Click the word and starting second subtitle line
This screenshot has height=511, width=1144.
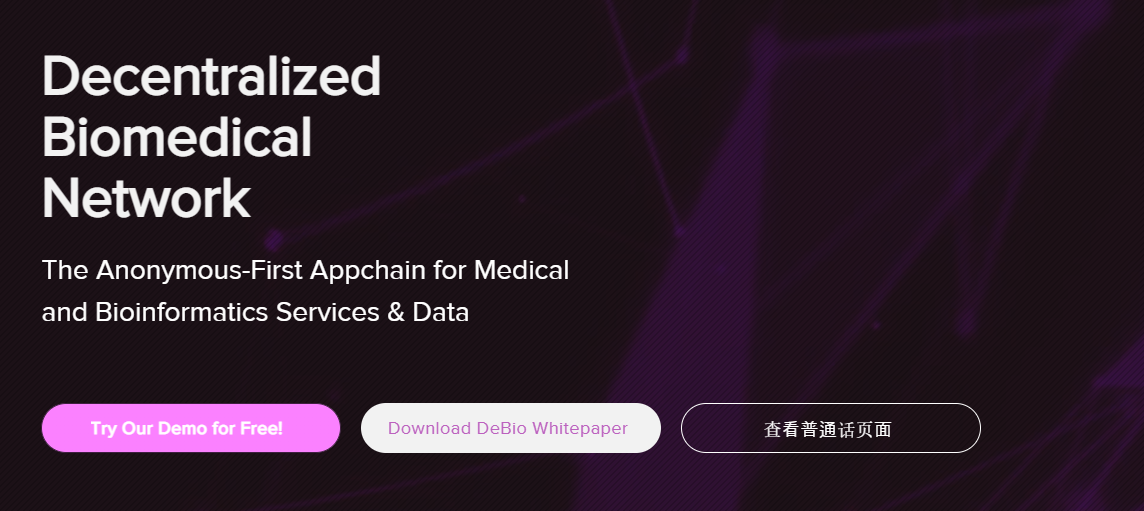(66, 312)
